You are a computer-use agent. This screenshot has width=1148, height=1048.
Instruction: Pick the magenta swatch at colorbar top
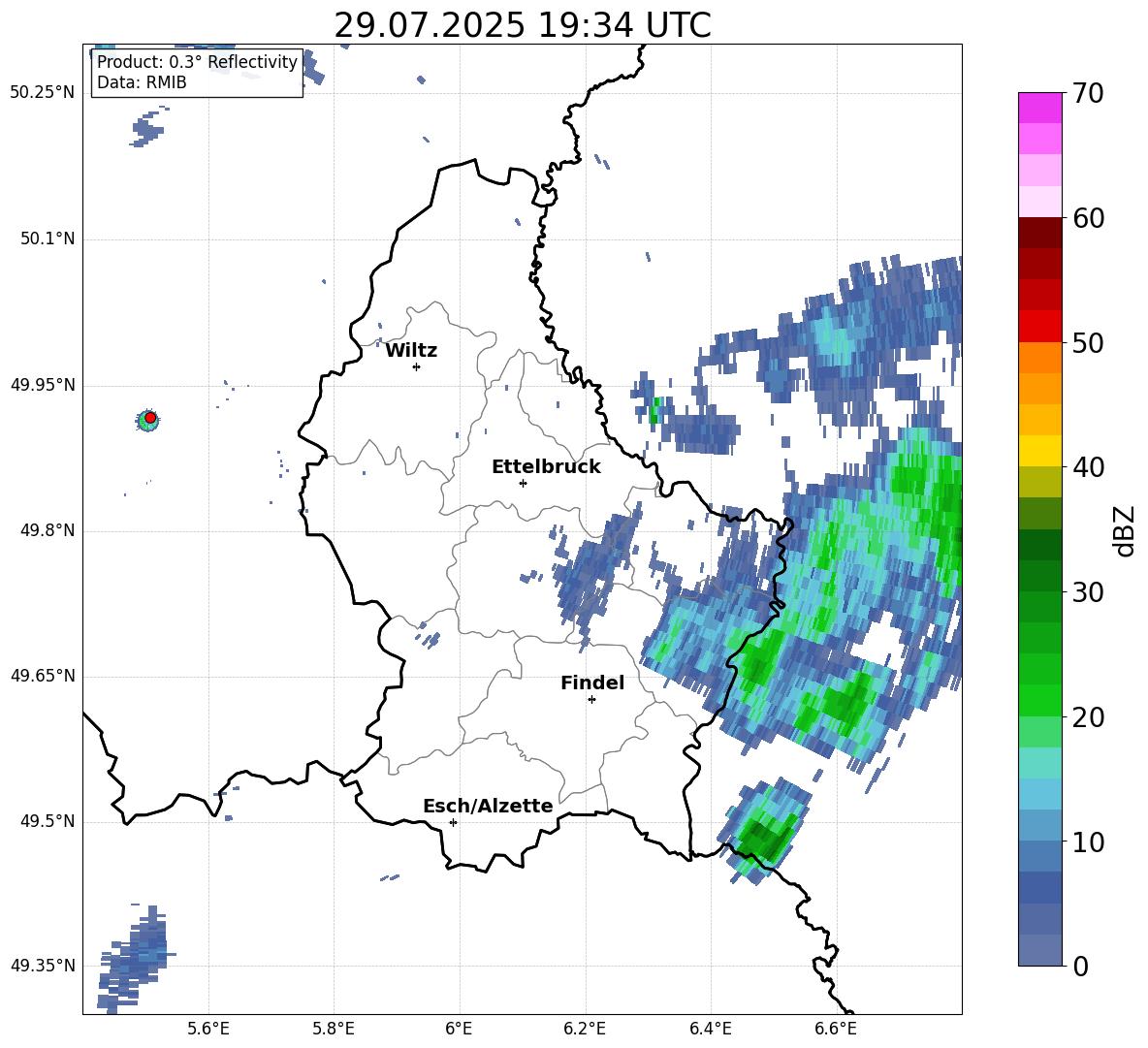pos(1039,109)
